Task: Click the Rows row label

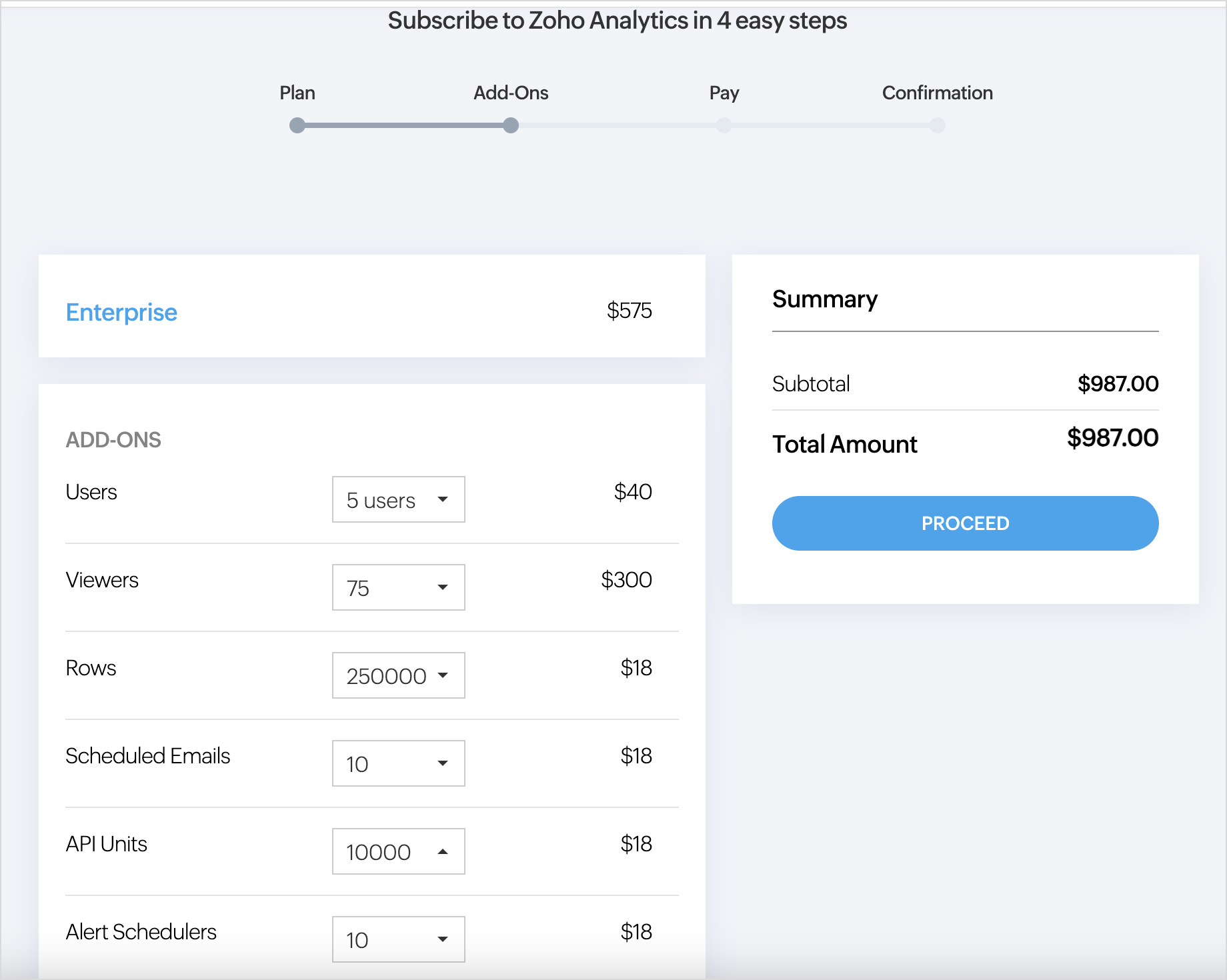Action: (x=91, y=668)
